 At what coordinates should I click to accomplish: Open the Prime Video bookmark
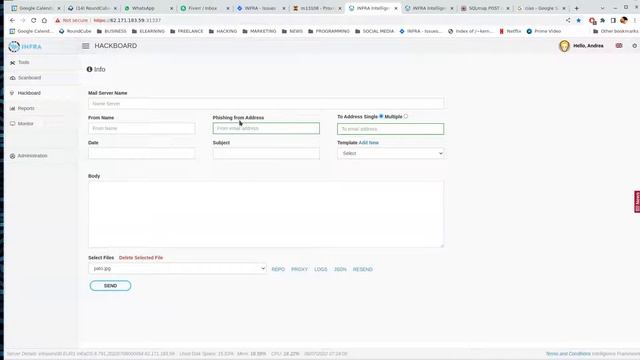coord(544,31)
